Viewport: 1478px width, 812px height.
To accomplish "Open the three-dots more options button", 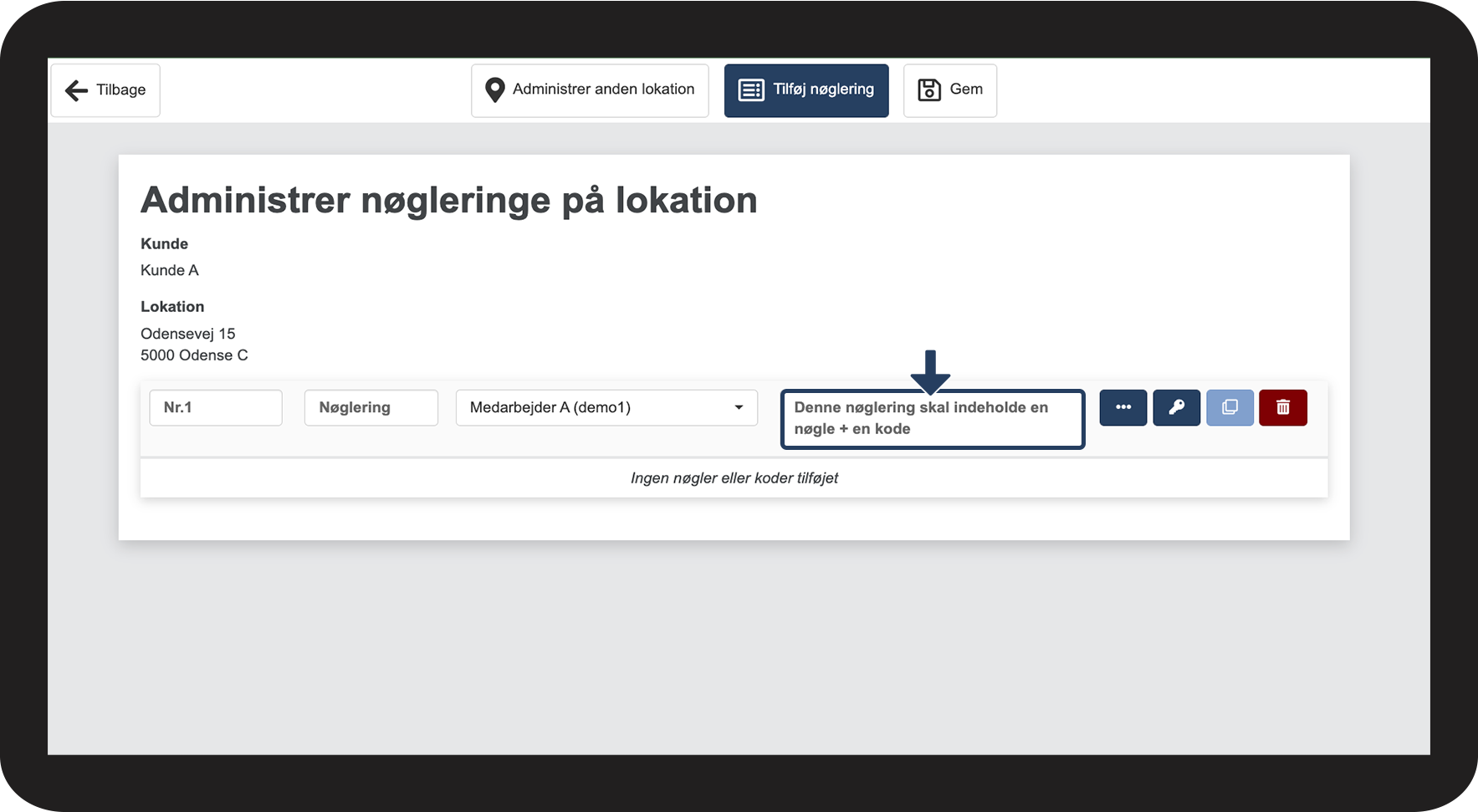I will click(x=1123, y=407).
